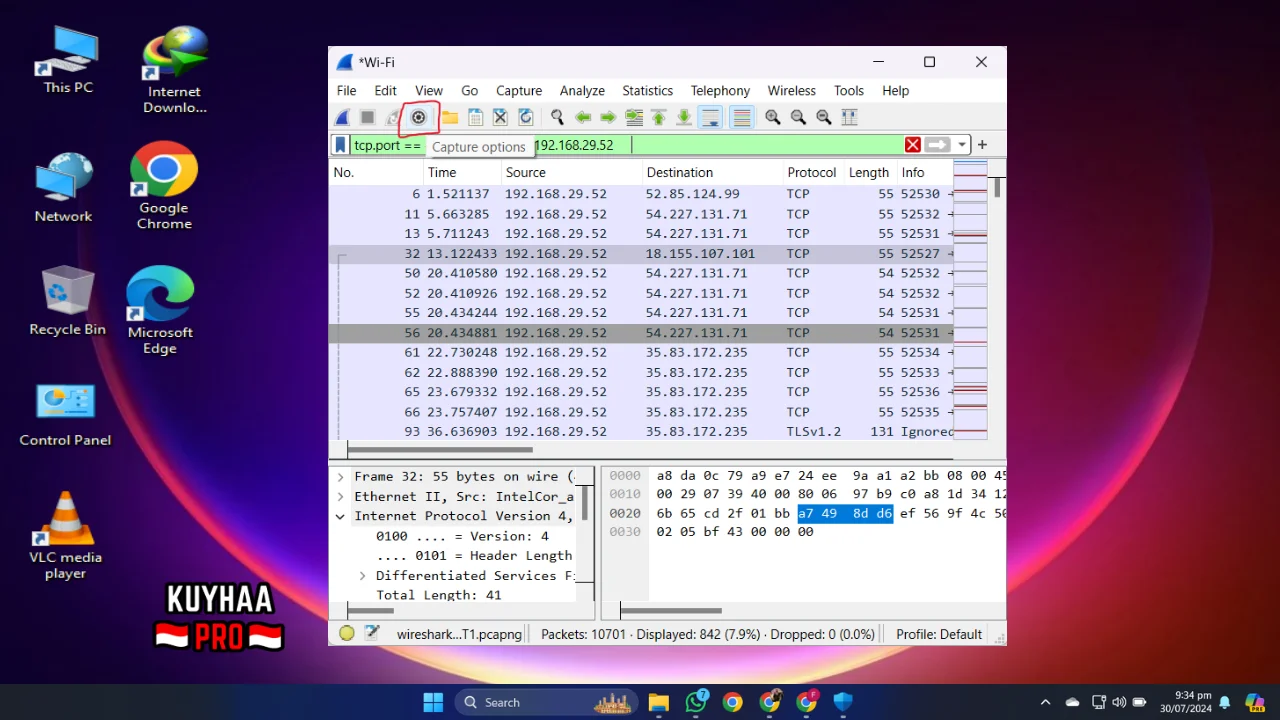Open the File menu

click(x=346, y=90)
